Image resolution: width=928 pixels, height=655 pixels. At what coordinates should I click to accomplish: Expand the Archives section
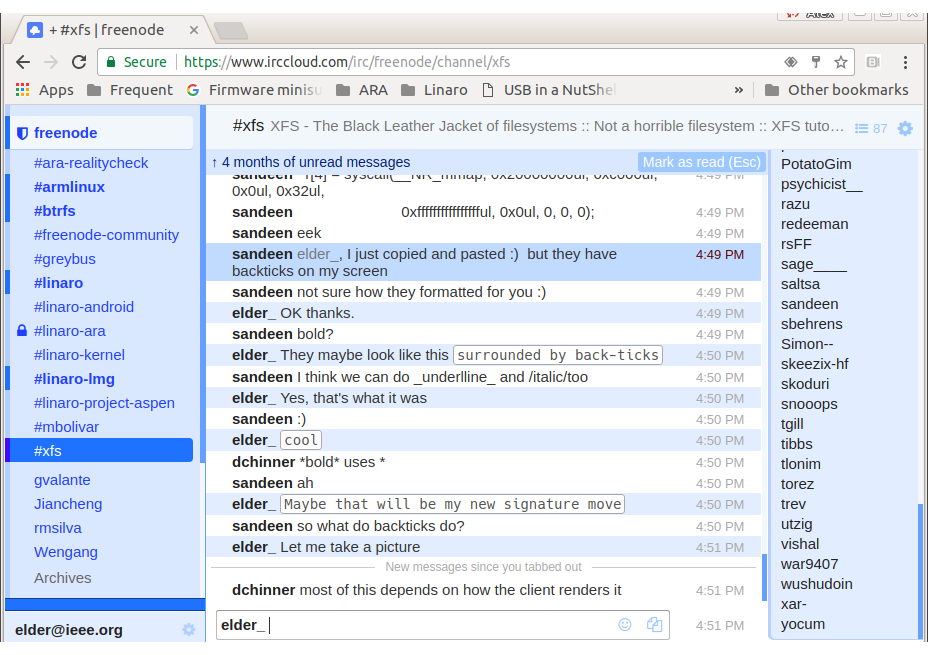pyautogui.click(x=62, y=578)
